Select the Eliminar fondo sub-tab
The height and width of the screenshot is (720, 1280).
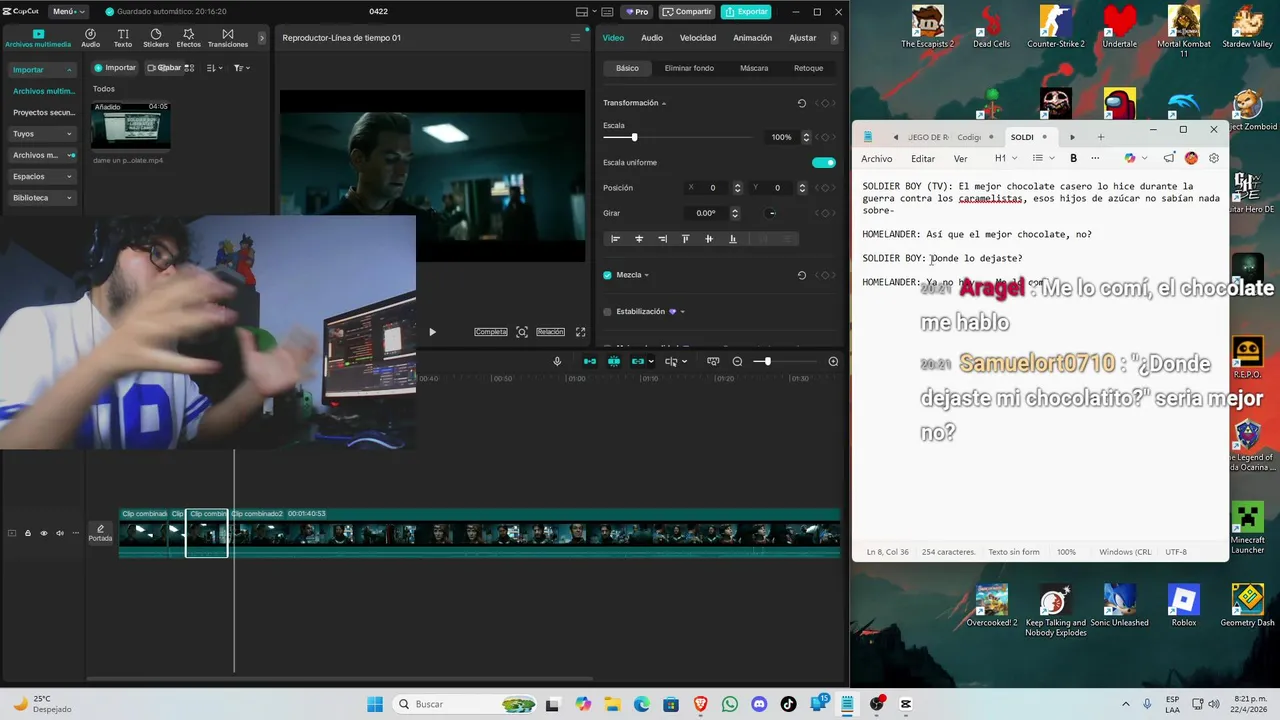689,68
